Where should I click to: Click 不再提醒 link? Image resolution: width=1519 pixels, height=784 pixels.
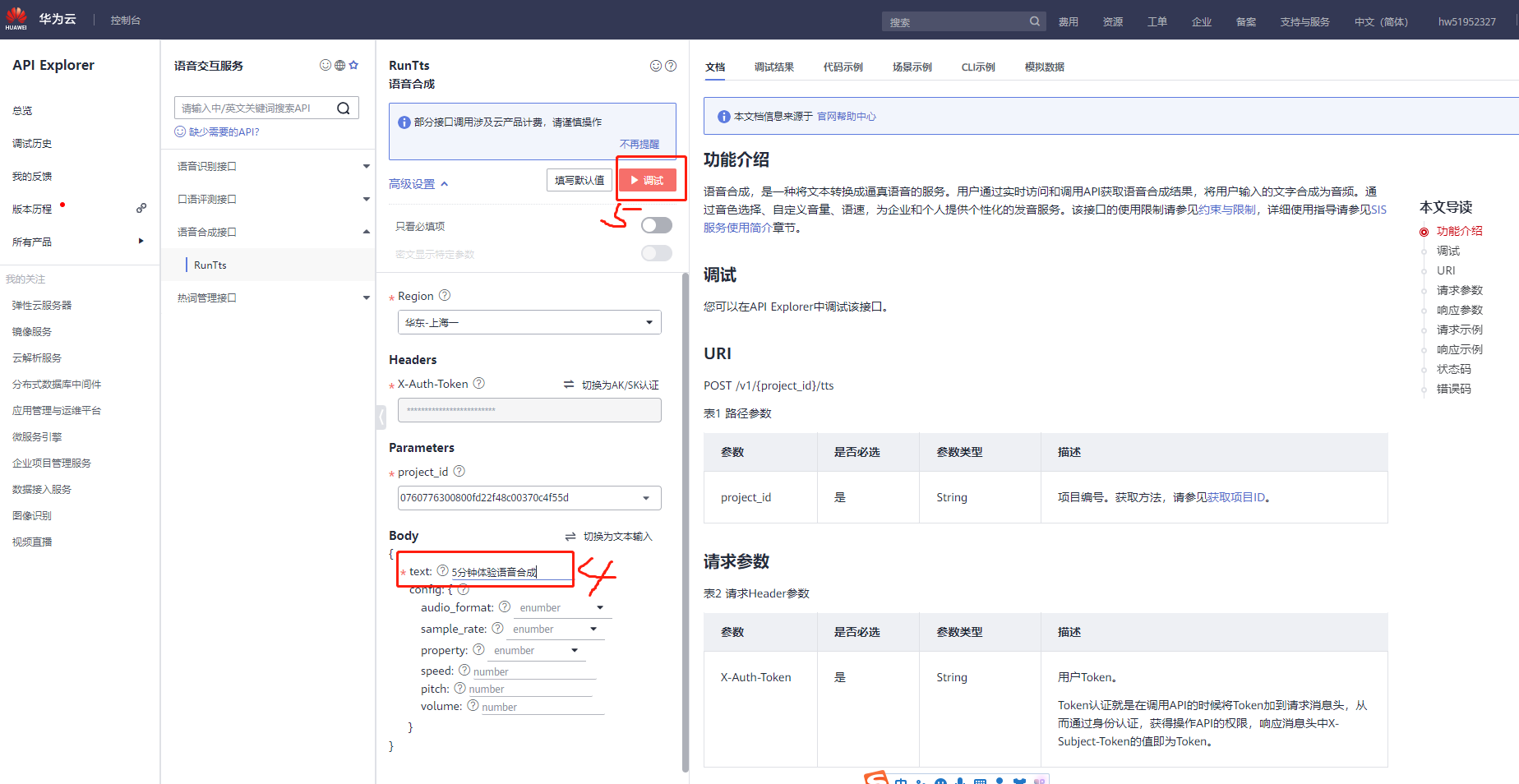pyautogui.click(x=639, y=144)
